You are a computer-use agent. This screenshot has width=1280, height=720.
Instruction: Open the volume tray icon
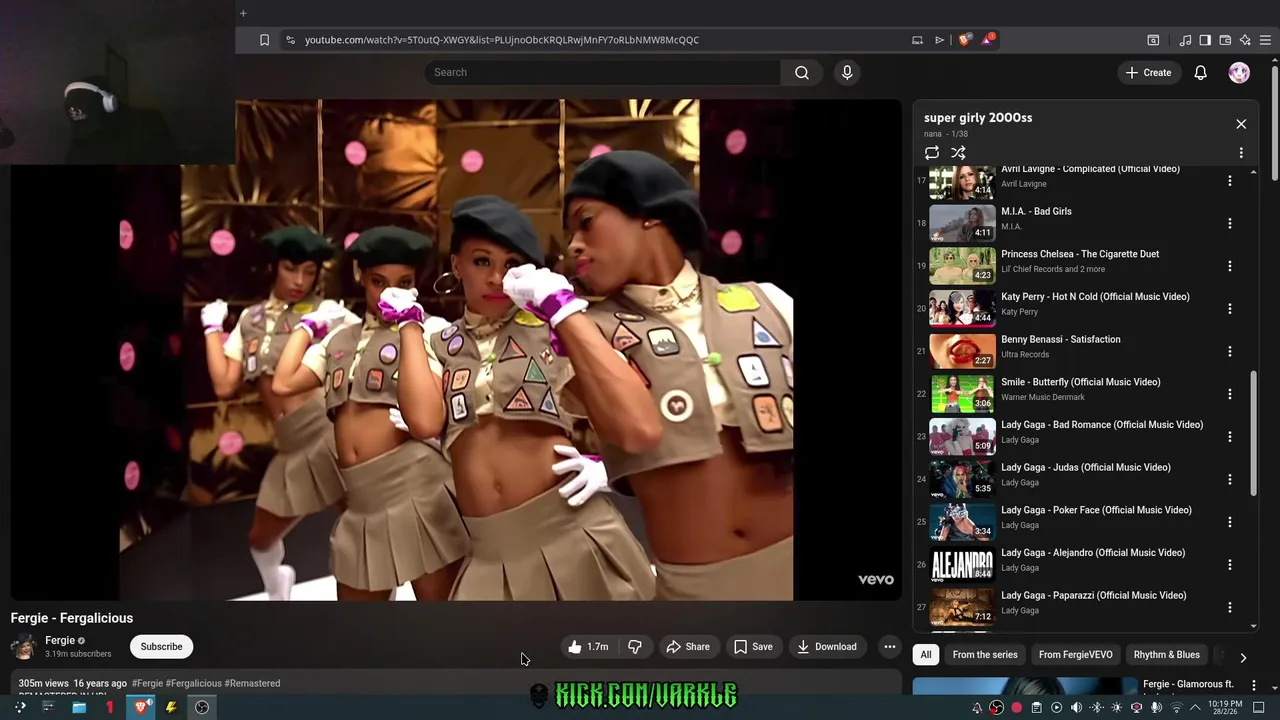tap(1076, 708)
